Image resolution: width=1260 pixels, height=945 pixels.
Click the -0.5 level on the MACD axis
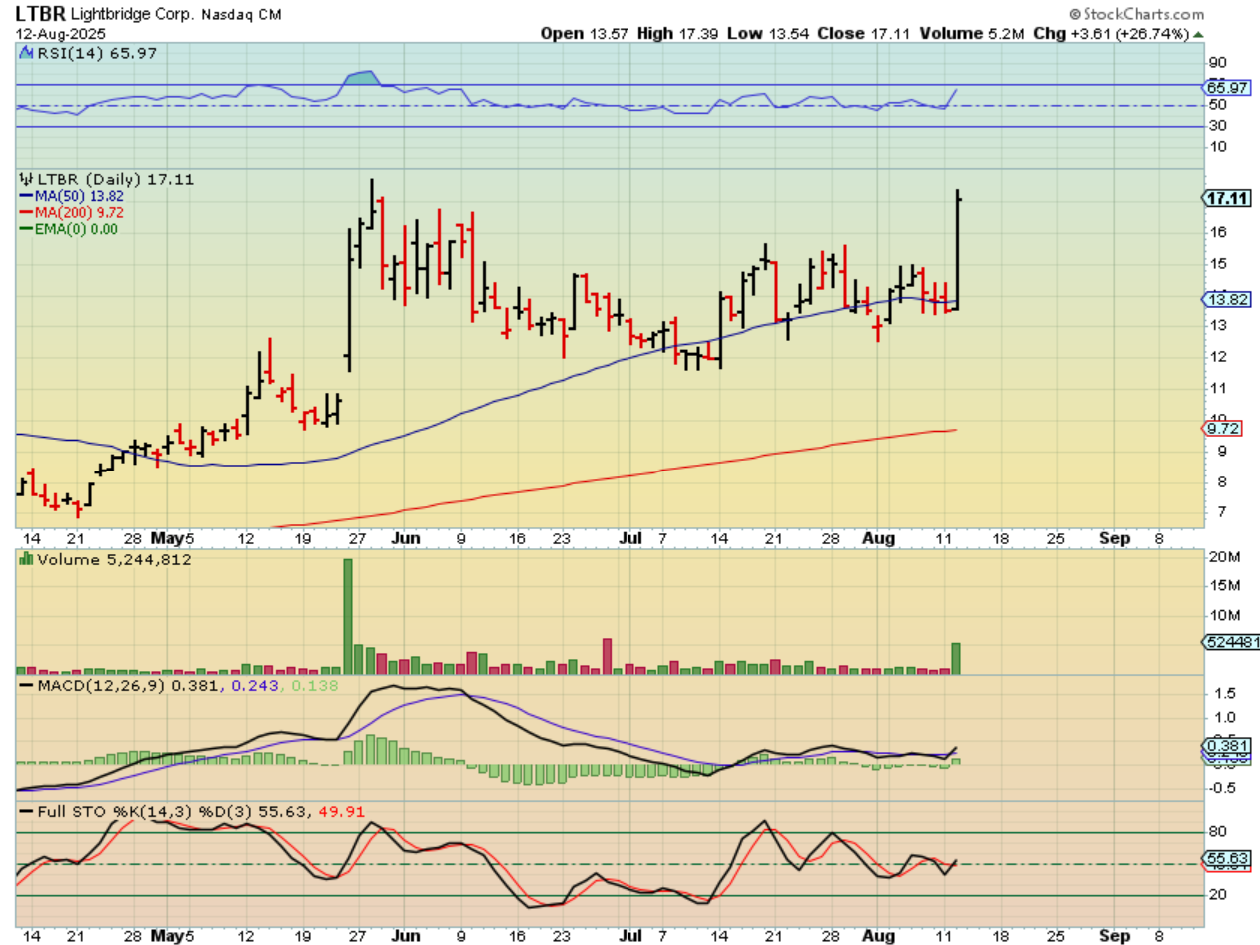pos(1221,786)
